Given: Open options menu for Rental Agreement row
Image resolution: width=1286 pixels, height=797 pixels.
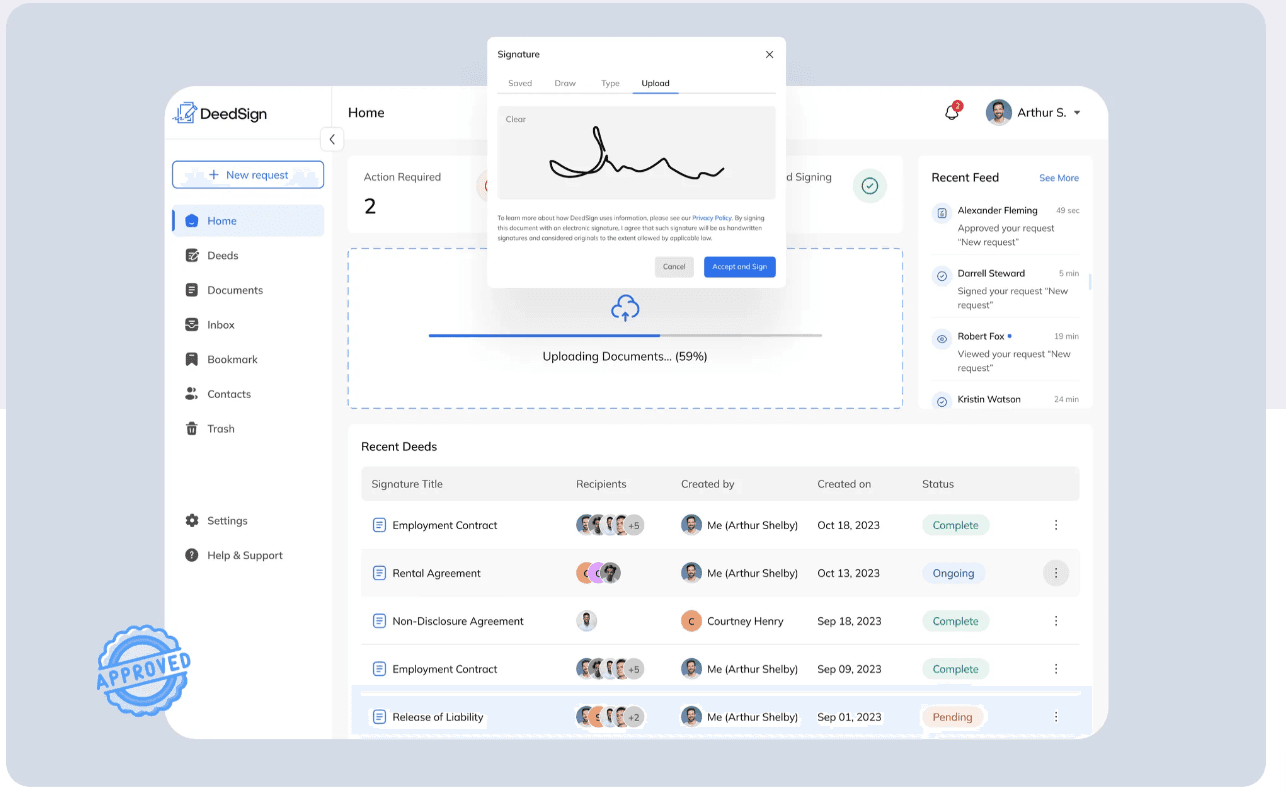Looking at the screenshot, I should point(1055,573).
